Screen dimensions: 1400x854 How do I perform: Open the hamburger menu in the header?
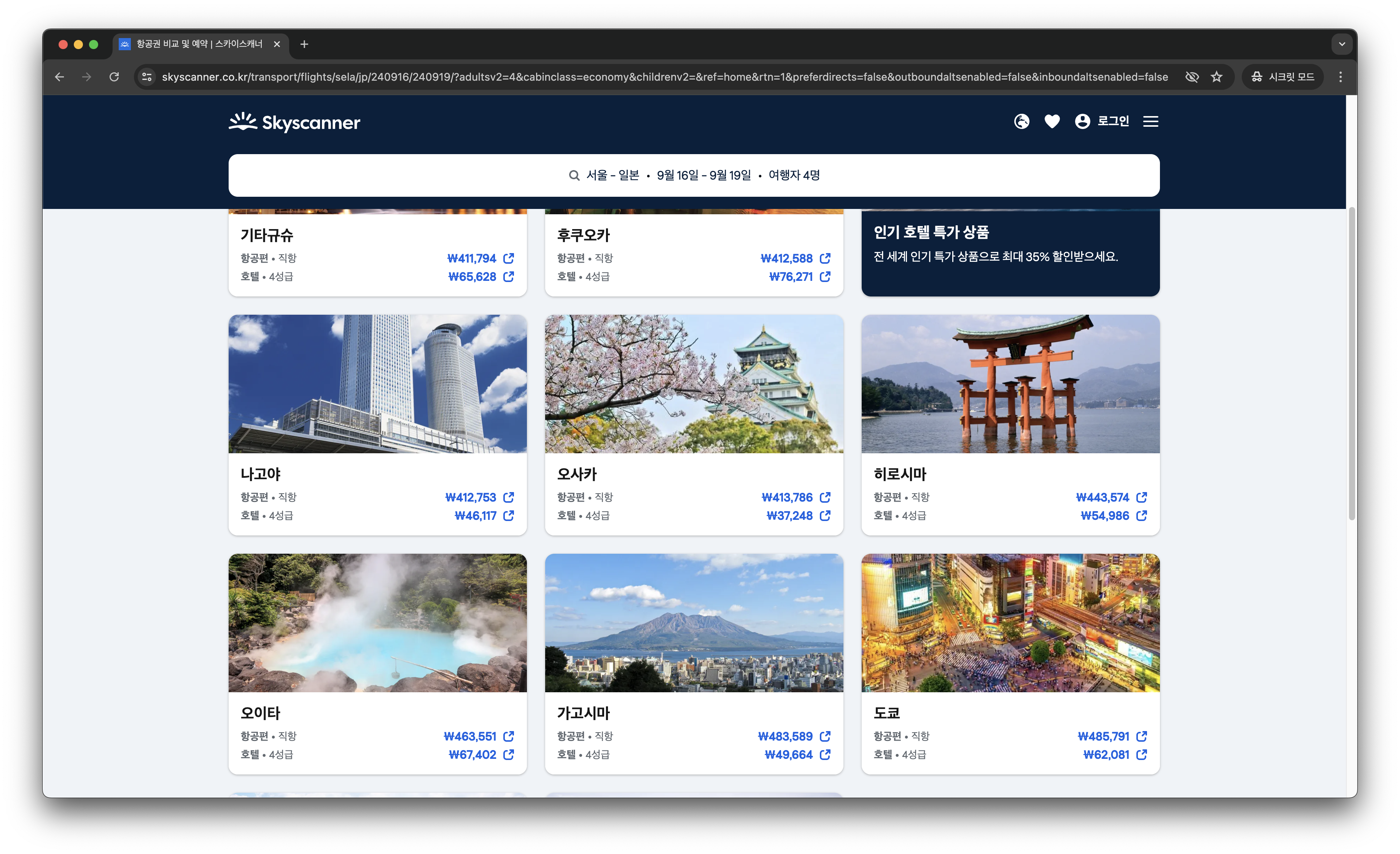pyautogui.click(x=1150, y=121)
